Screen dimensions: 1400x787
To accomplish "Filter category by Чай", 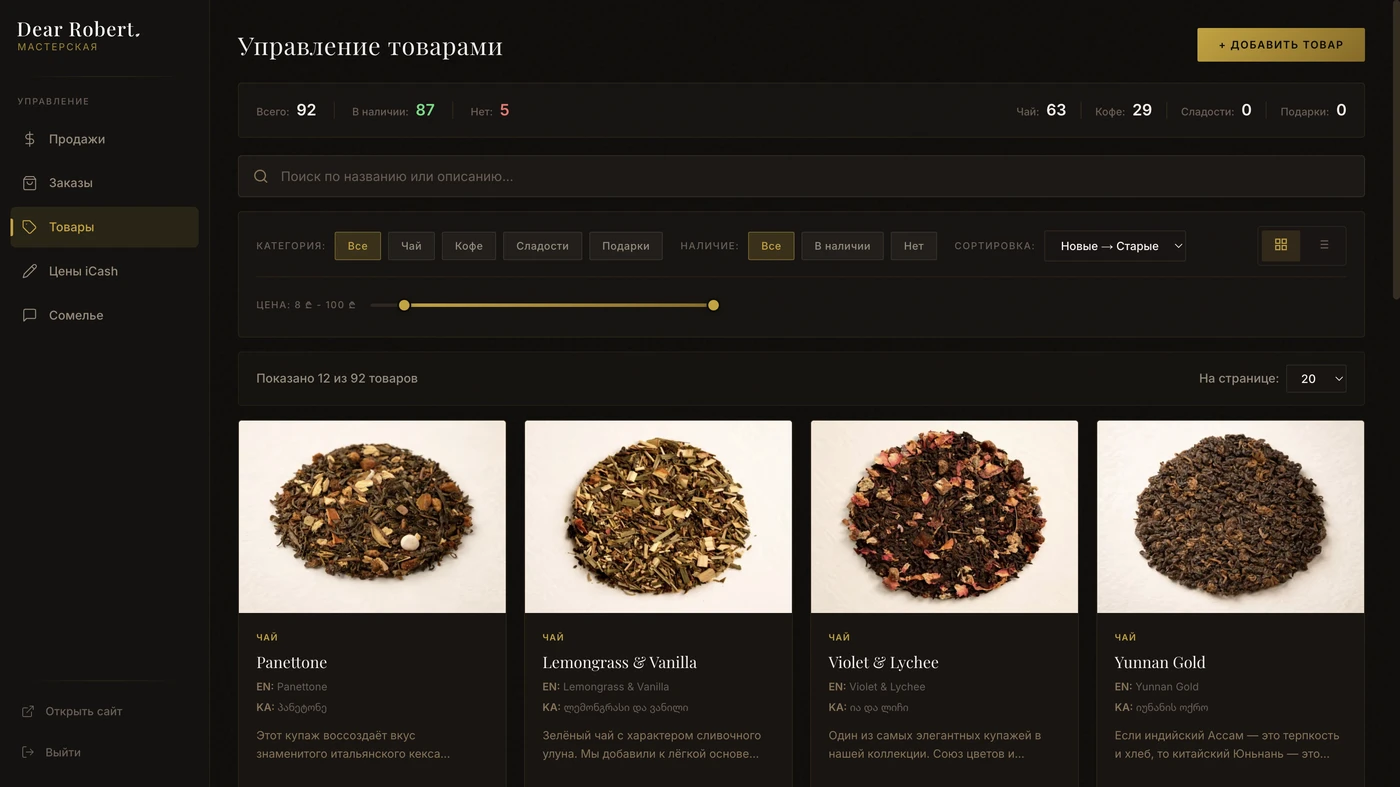I will pyautogui.click(x=411, y=246).
